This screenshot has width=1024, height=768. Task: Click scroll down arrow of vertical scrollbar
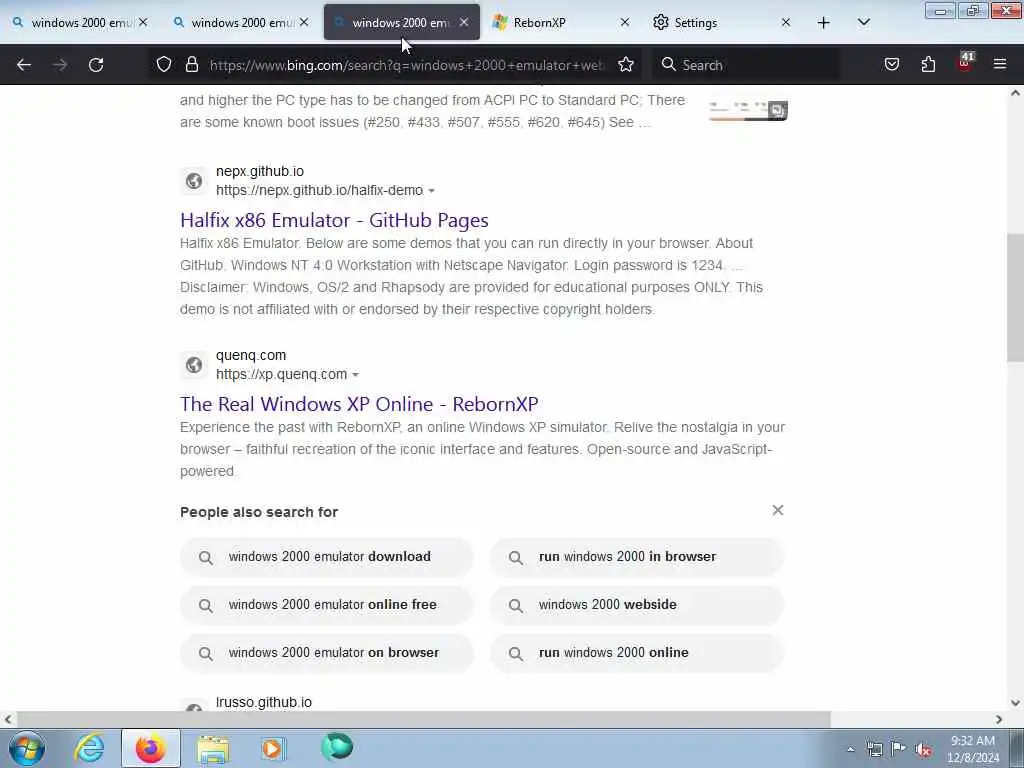click(1015, 703)
